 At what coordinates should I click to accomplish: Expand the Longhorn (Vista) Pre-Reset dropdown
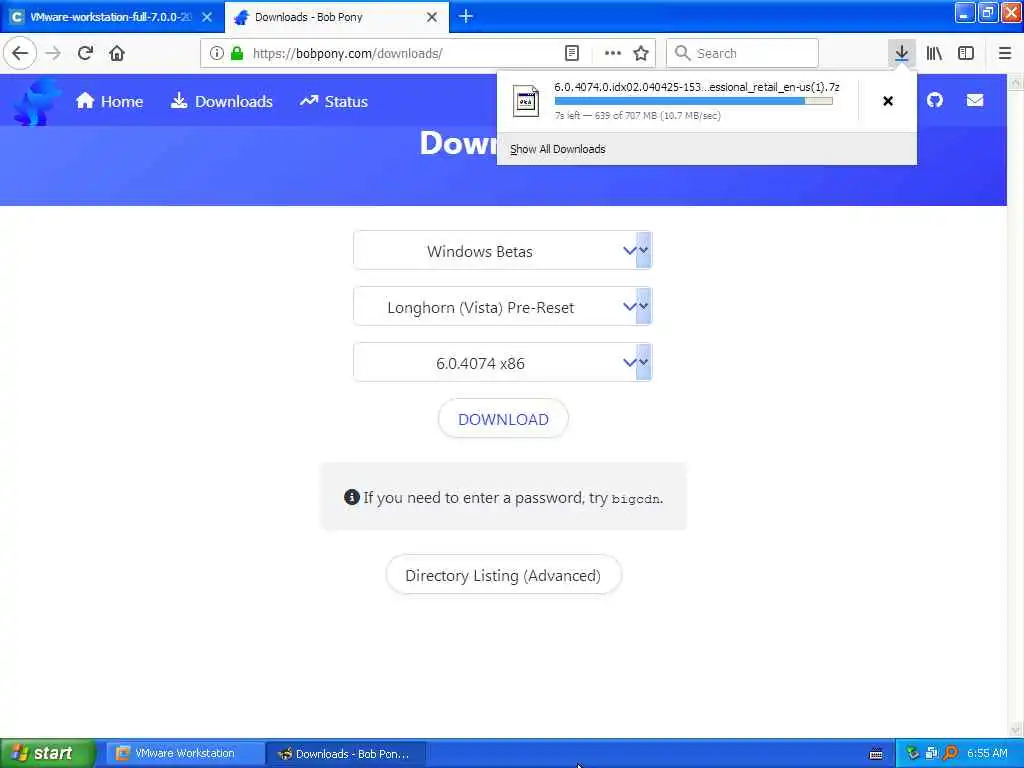503,307
